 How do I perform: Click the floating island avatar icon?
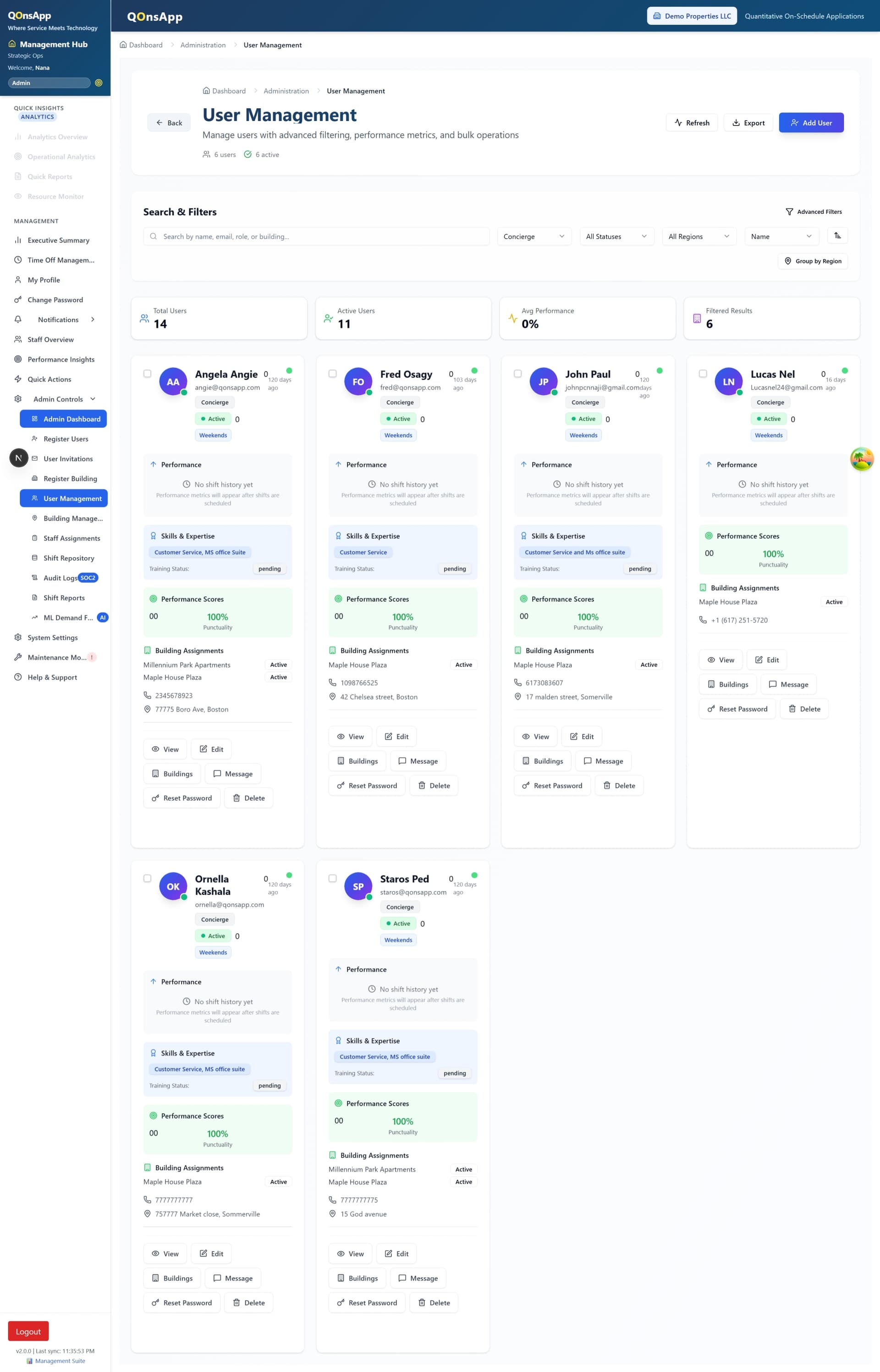(x=862, y=459)
